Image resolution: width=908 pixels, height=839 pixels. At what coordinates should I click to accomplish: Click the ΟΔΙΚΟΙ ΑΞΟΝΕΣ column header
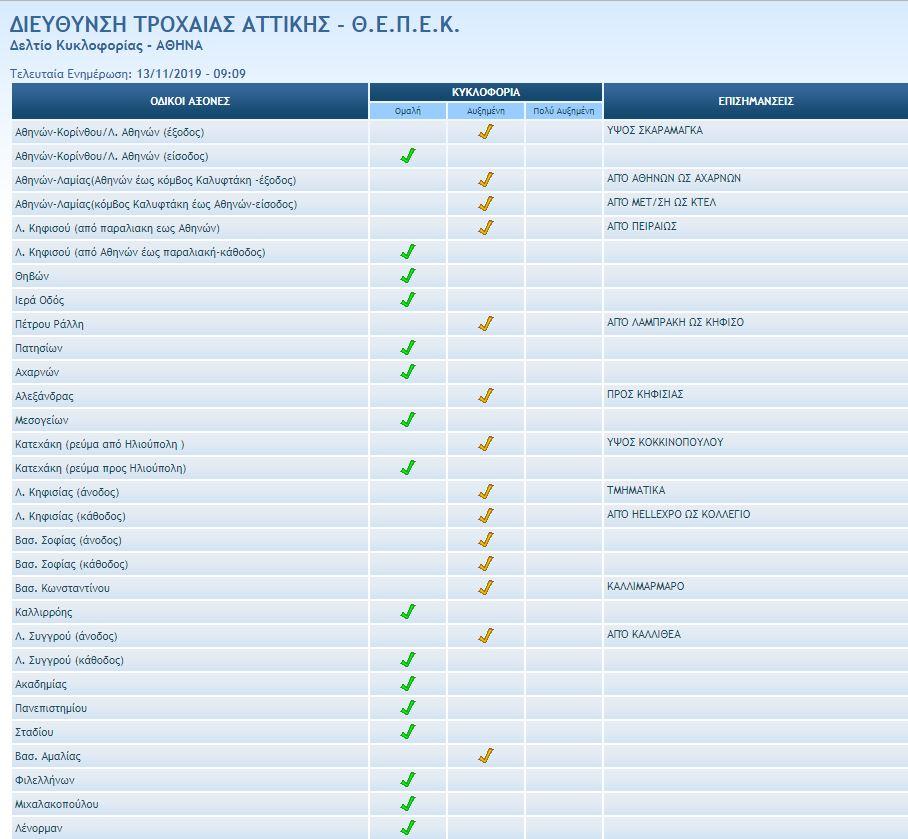pos(190,101)
